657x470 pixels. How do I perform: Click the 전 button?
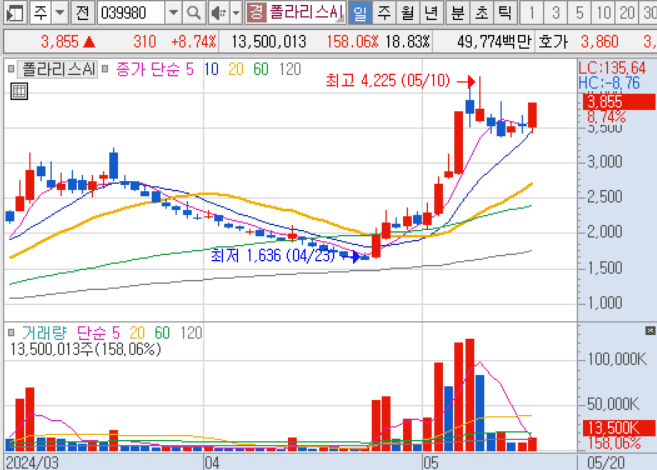pyautogui.click(x=82, y=13)
